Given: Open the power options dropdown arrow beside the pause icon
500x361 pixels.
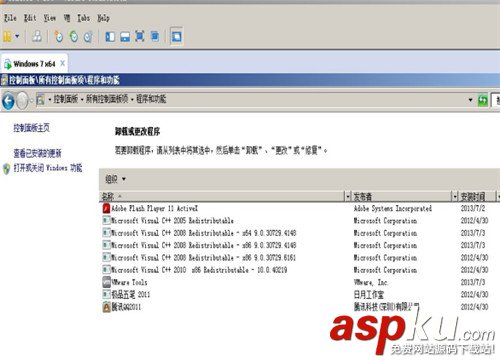Looking at the screenshot, I should tap(17, 36).
